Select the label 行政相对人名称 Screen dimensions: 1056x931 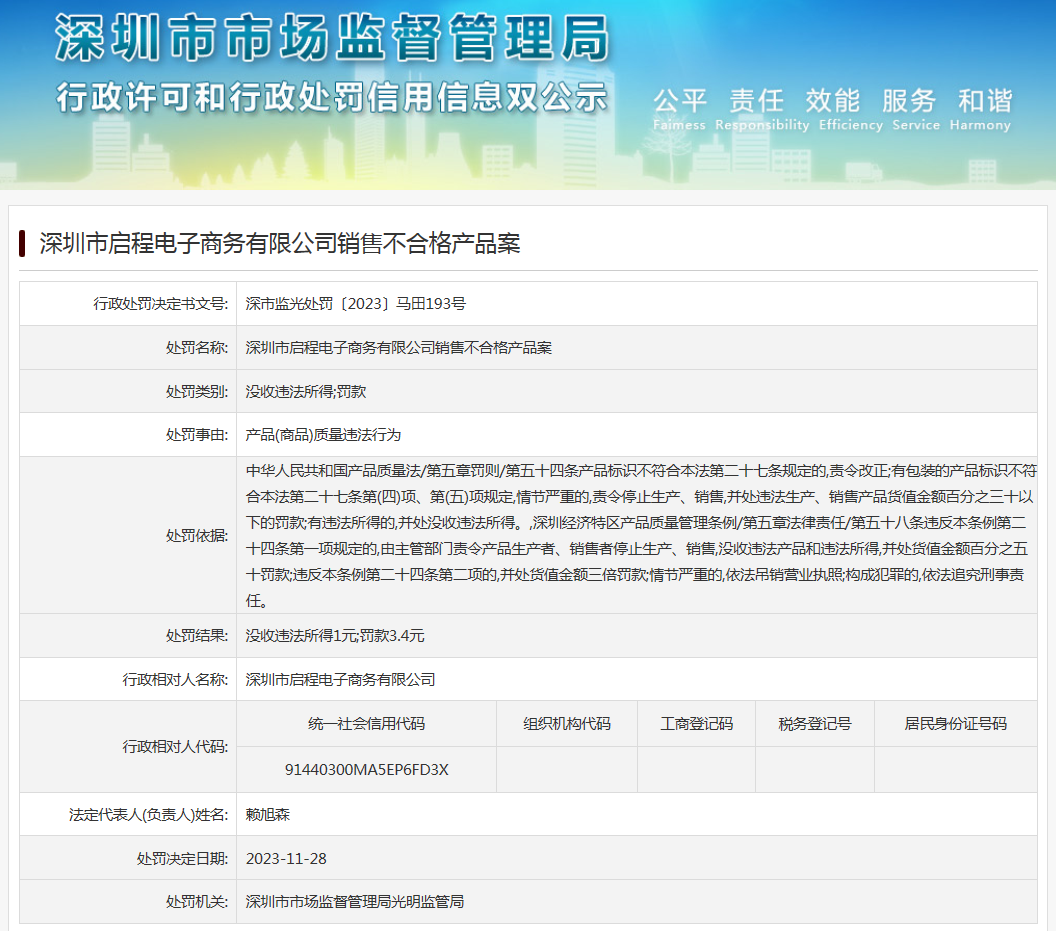175,680
